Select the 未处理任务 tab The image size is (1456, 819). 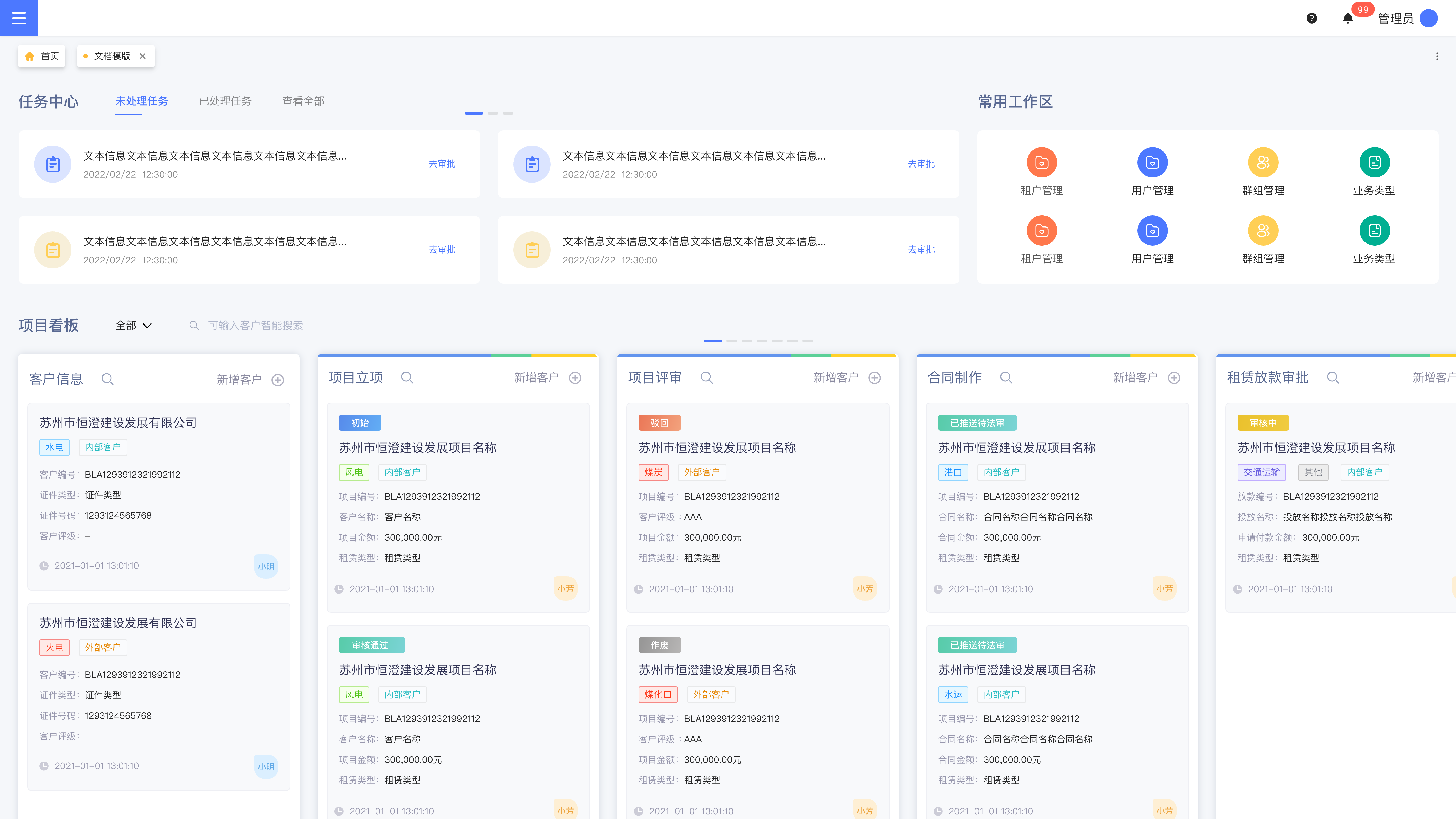click(141, 101)
